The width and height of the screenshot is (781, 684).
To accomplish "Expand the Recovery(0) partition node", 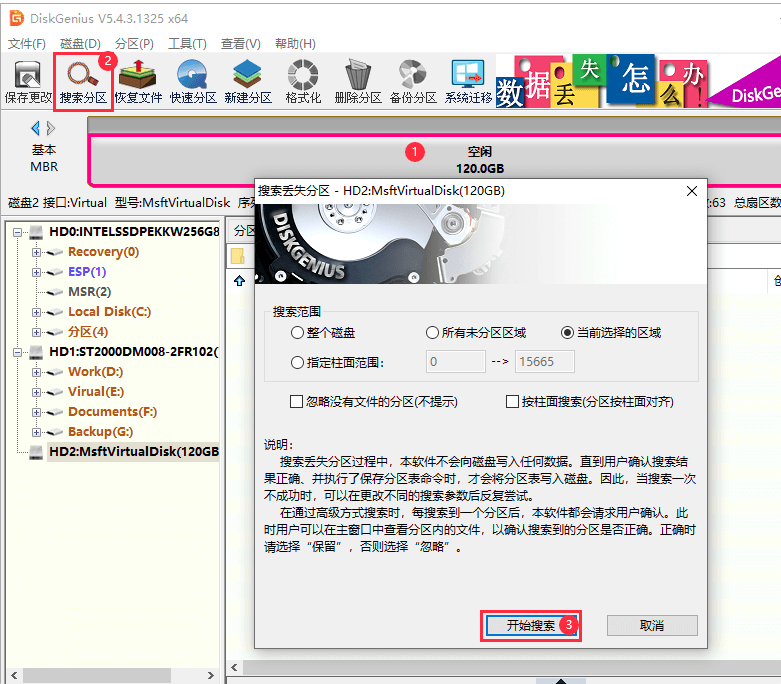I will (x=36, y=252).
